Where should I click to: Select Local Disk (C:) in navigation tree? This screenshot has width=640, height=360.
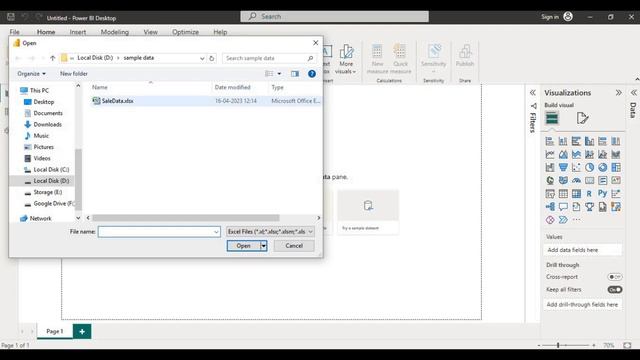coord(51,169)
